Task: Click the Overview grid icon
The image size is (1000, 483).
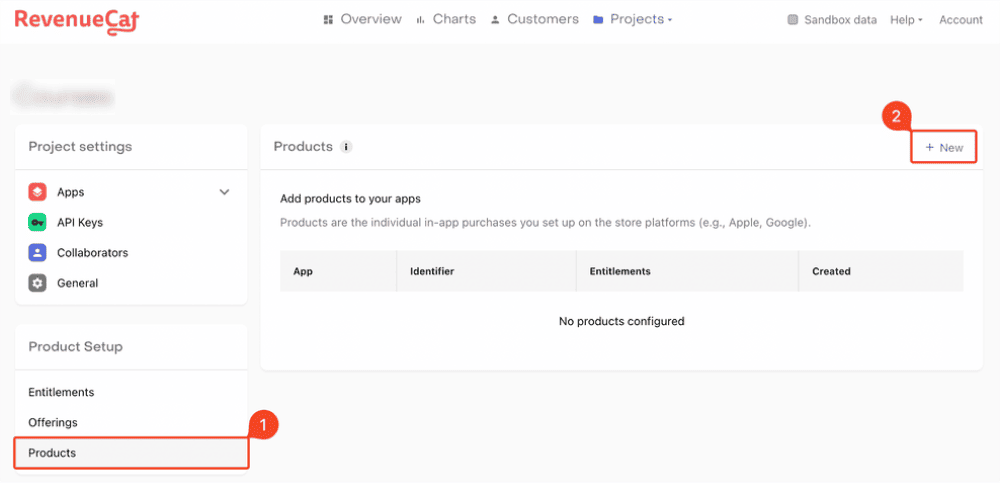Action: coord(328,20)
